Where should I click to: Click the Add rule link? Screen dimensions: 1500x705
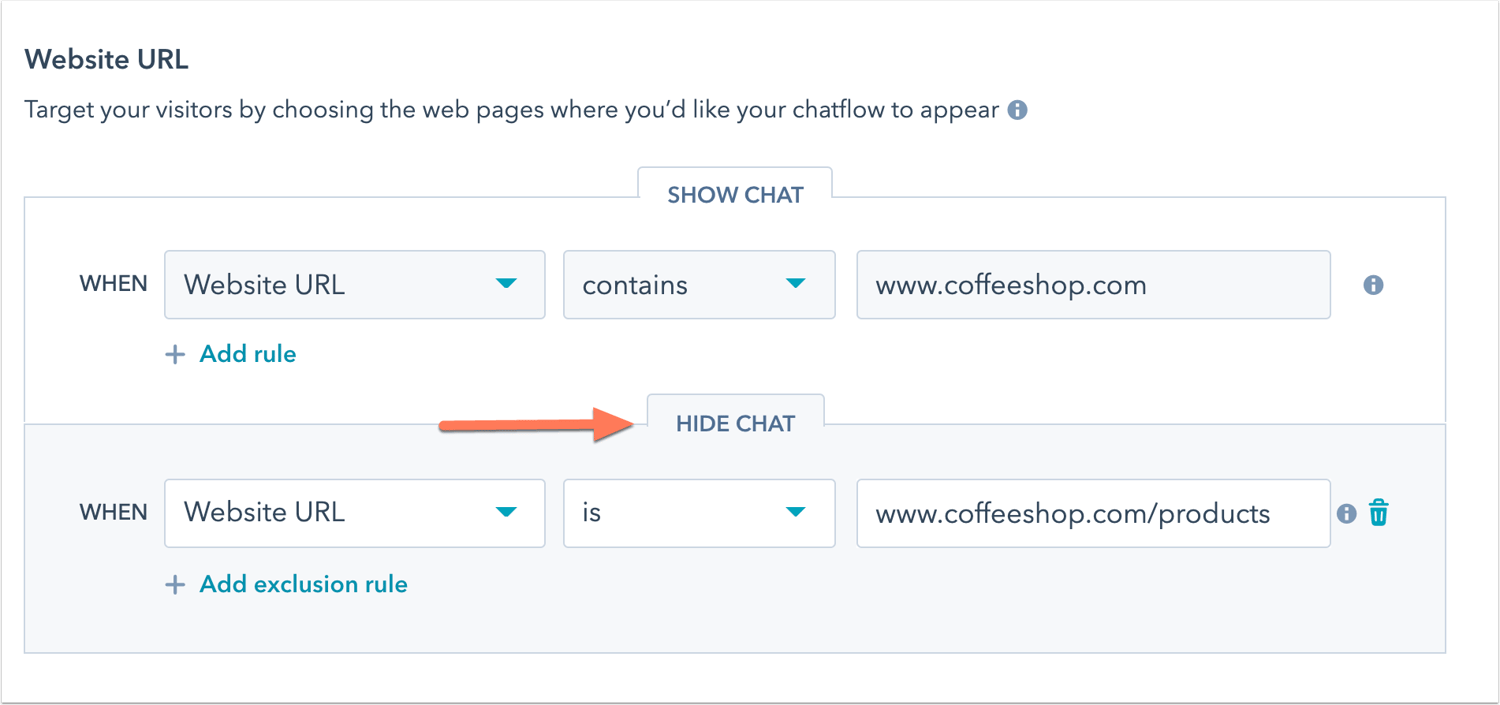(x=247, y=354)
